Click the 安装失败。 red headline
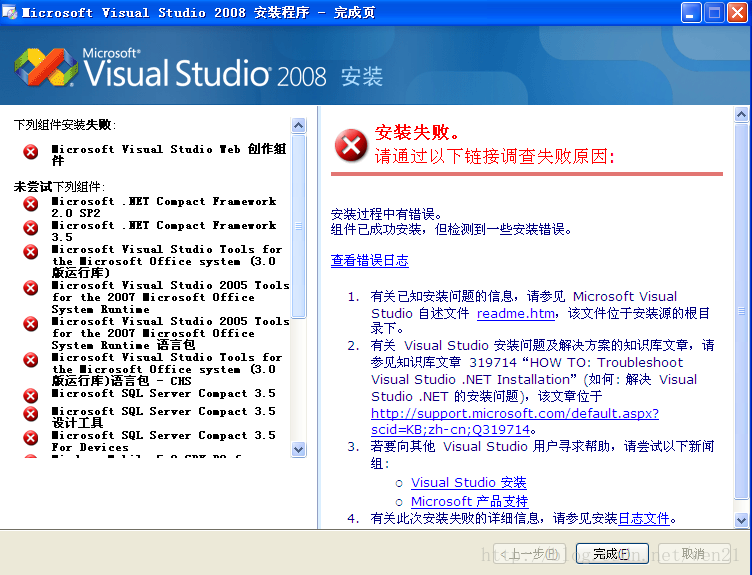The width and height of the screenshot is (752, 575). click(418, 132)
